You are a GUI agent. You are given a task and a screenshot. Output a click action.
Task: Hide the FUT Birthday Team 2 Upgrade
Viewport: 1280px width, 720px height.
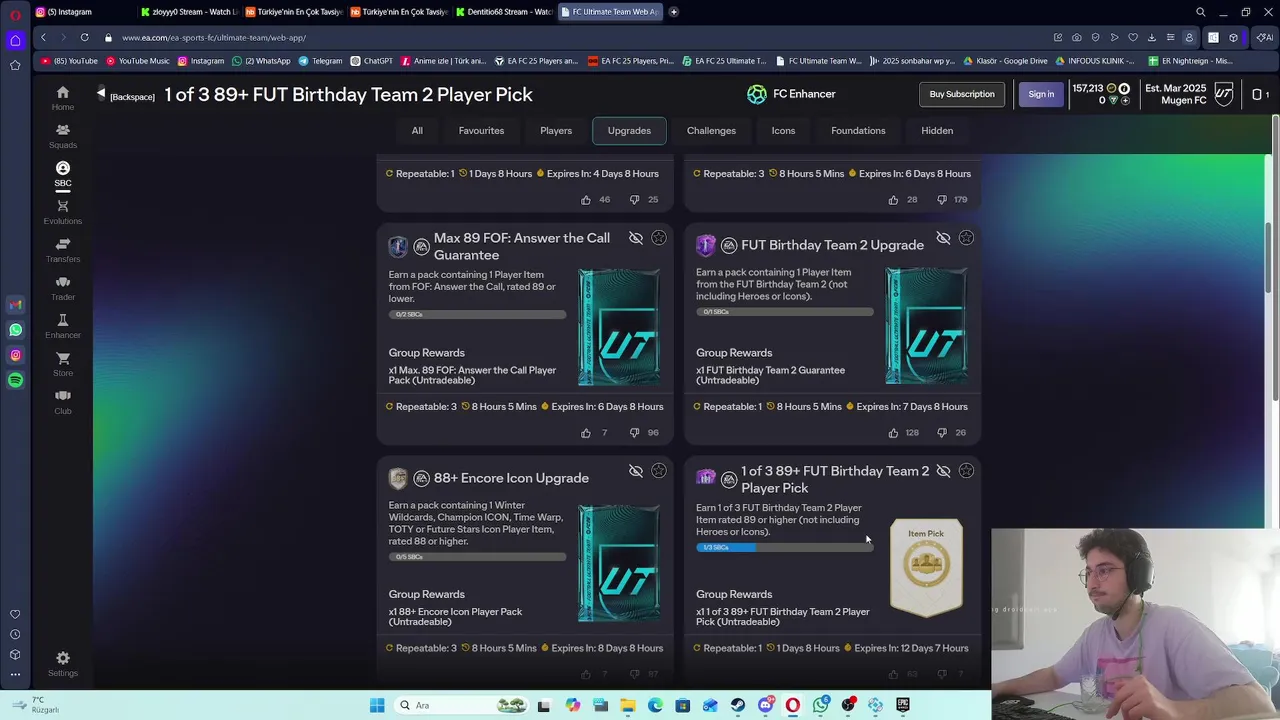point(943,238)
